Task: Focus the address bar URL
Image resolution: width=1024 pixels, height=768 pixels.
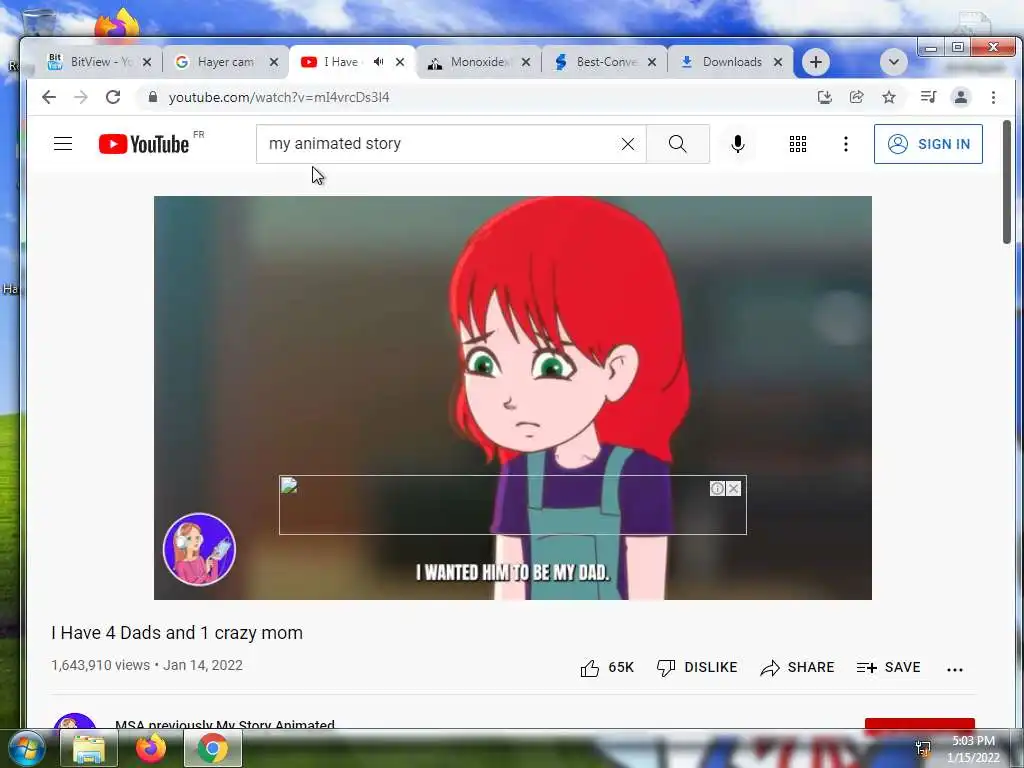Action: click(x=279, y=97)
